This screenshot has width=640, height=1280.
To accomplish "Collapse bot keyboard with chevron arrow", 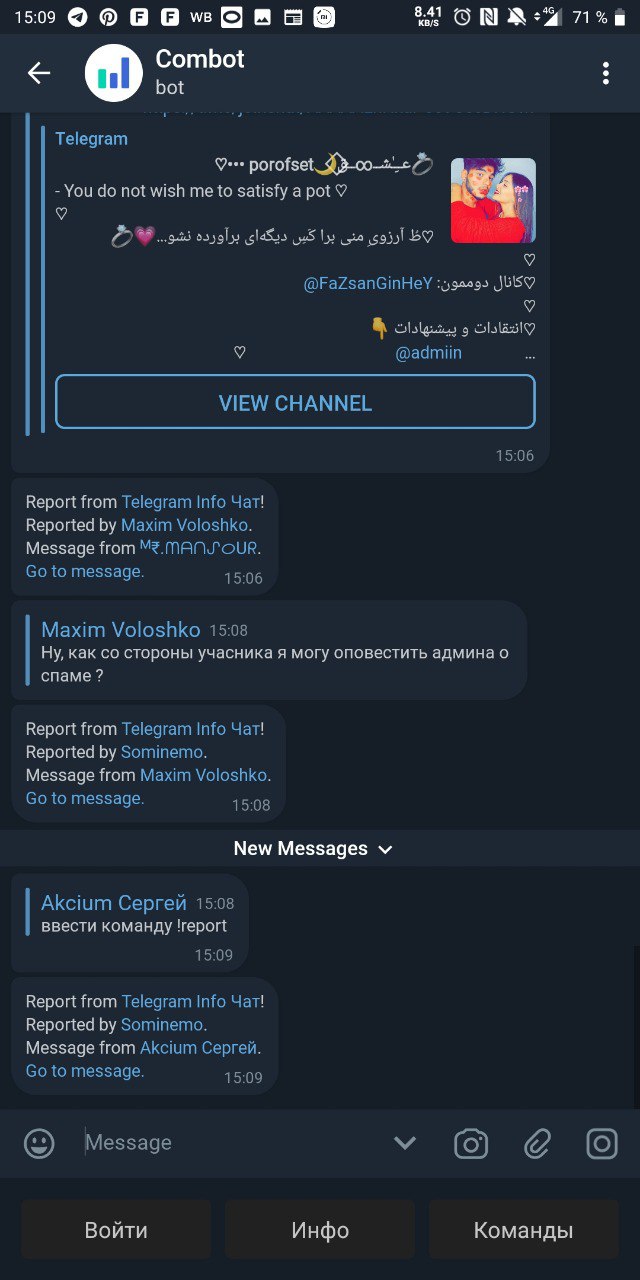I will pos(405,1143).
